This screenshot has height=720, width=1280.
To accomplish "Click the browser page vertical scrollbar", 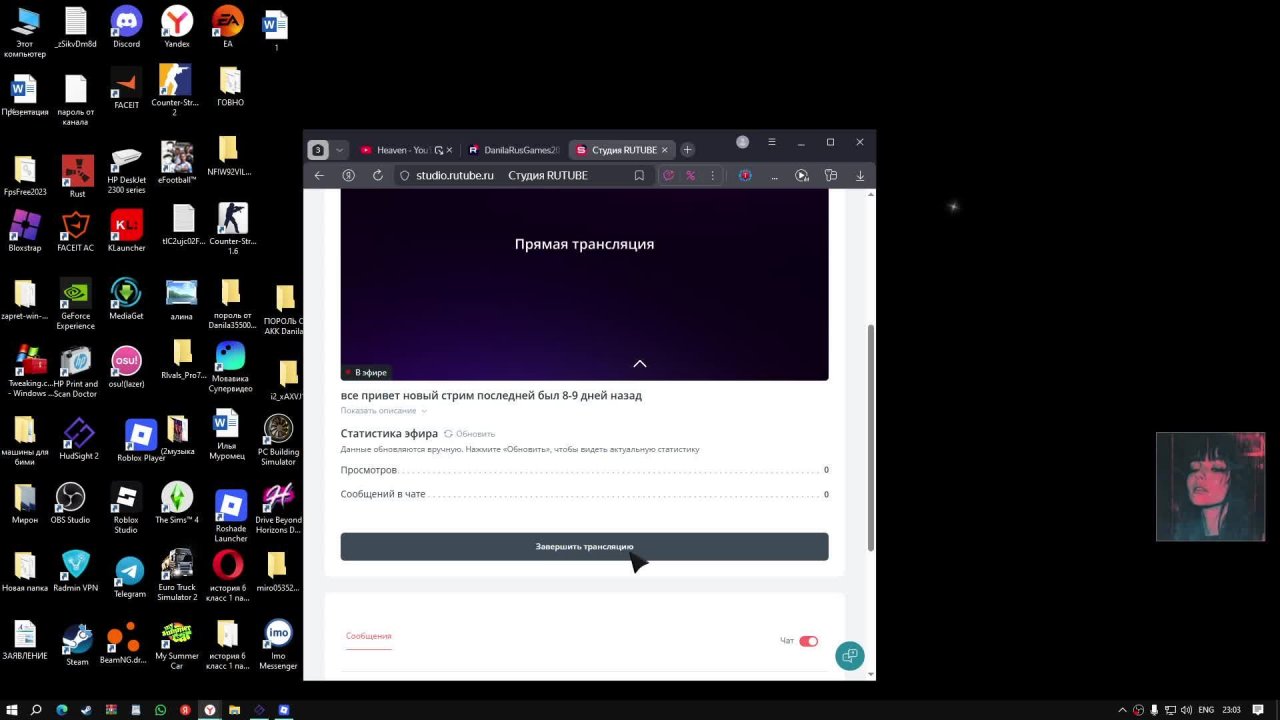I will 870,437.
